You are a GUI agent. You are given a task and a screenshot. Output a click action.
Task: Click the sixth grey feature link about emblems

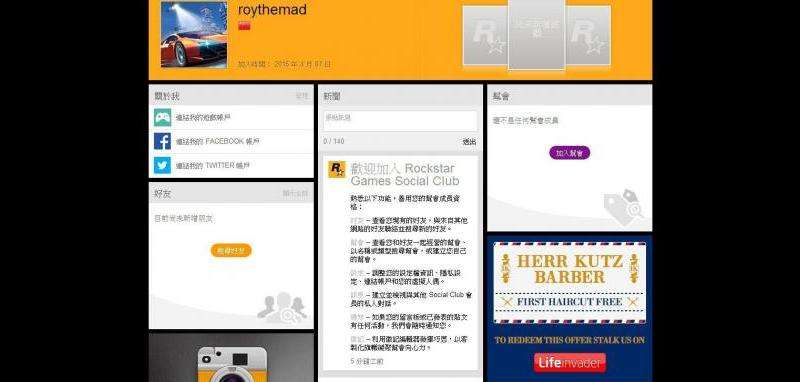coord(356,339)
